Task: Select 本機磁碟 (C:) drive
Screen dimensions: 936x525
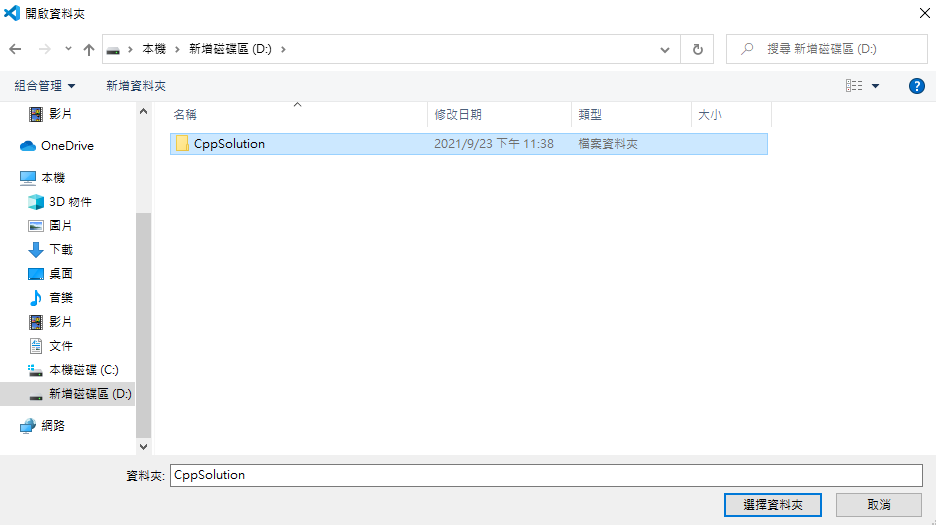Action: click(83, 370)
